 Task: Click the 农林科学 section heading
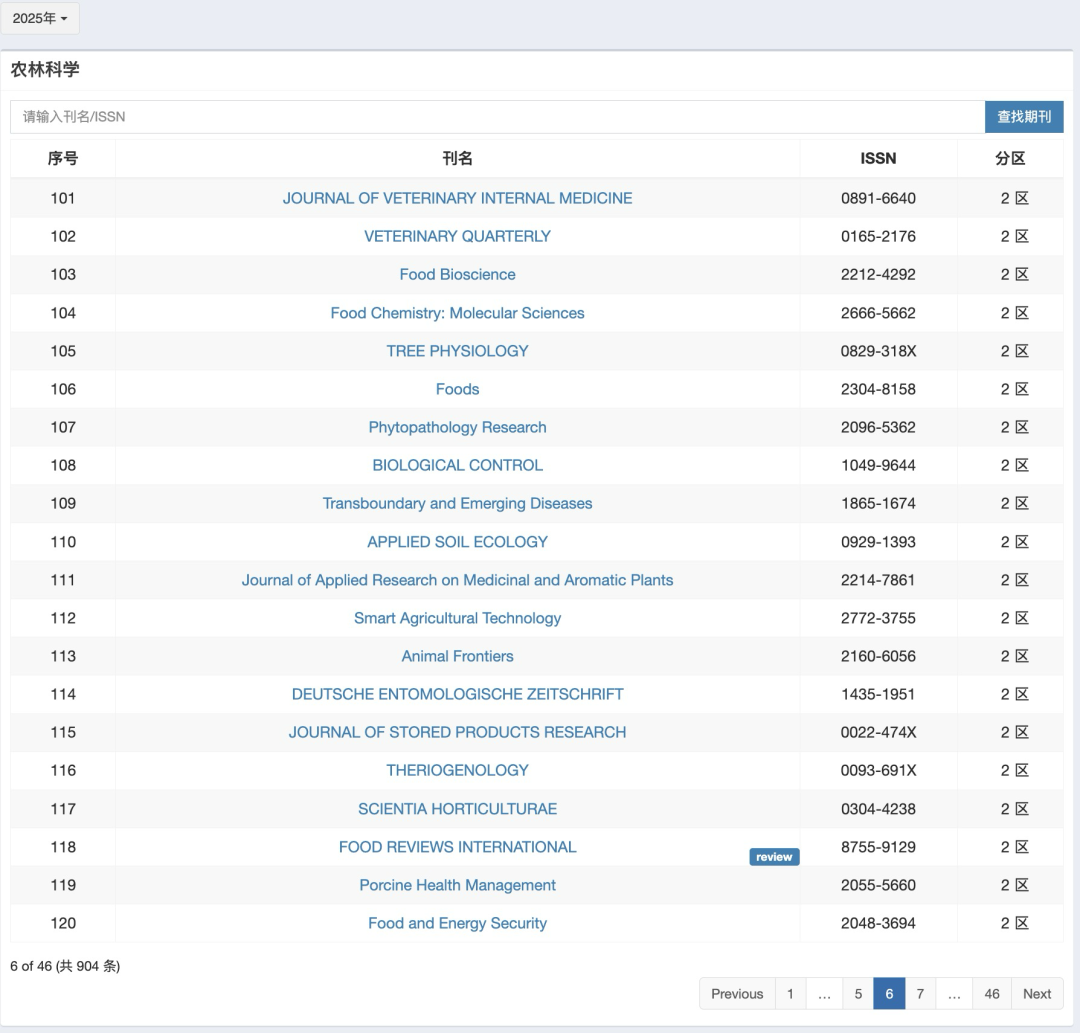[x=45, y=70]
